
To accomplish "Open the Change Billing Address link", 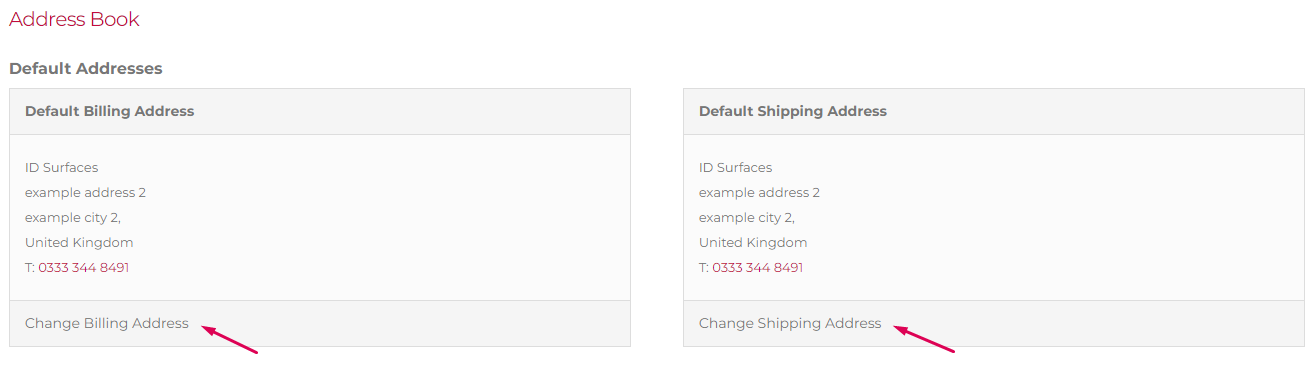I will 107,323.
